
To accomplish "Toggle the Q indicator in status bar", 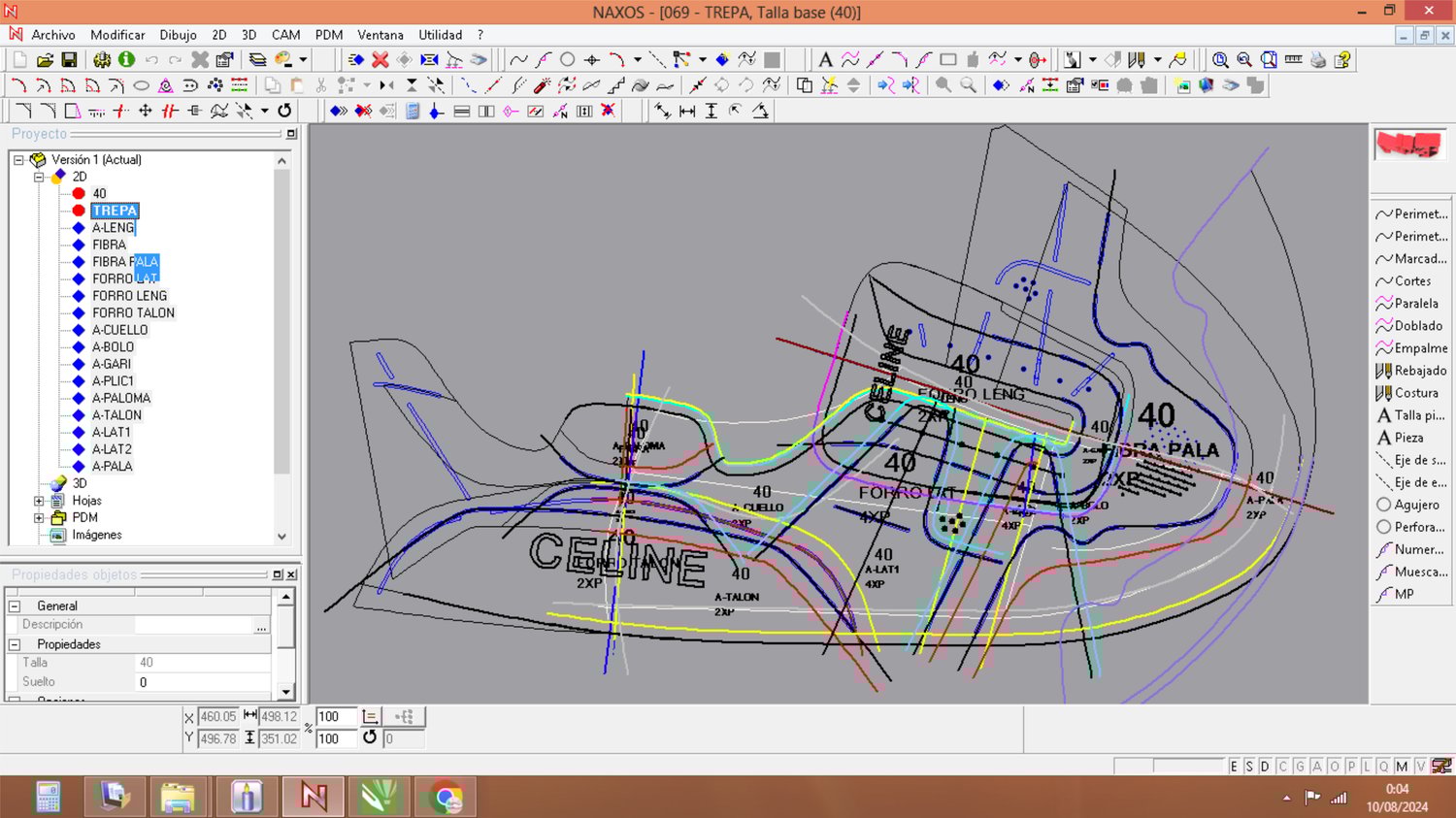I will pyautogui.click(x=1384, y=767).
